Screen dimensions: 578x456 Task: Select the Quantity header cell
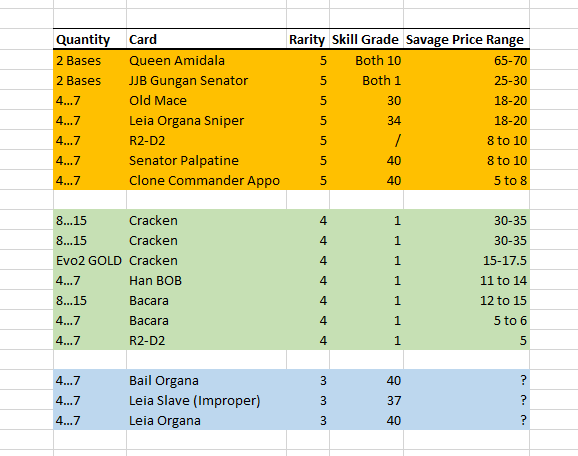coord(90,39)
